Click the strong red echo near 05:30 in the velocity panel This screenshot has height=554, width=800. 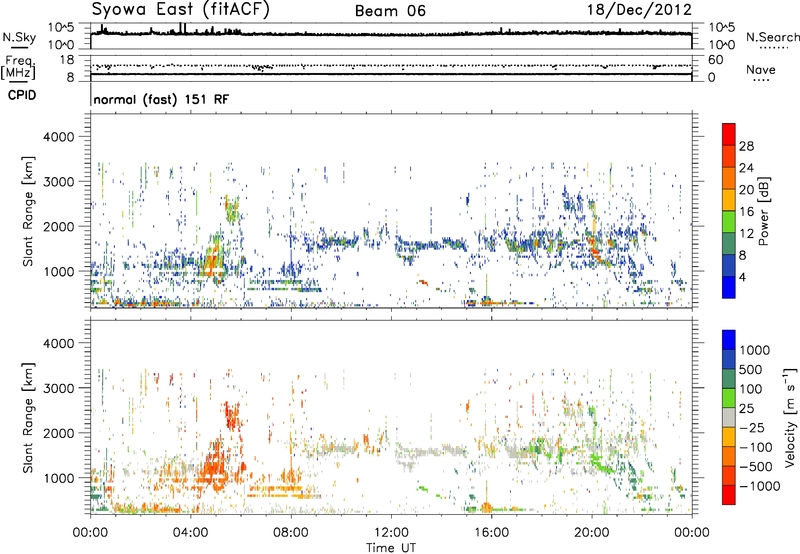point(233,415)
